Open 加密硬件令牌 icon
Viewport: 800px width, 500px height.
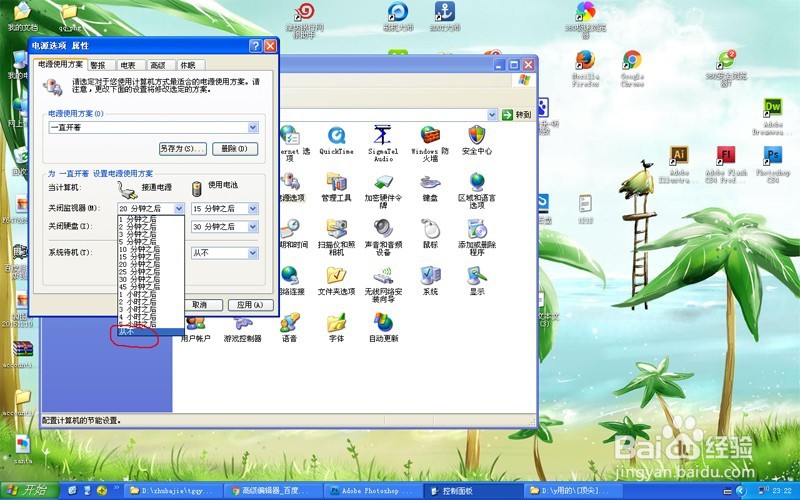point(383,191)
